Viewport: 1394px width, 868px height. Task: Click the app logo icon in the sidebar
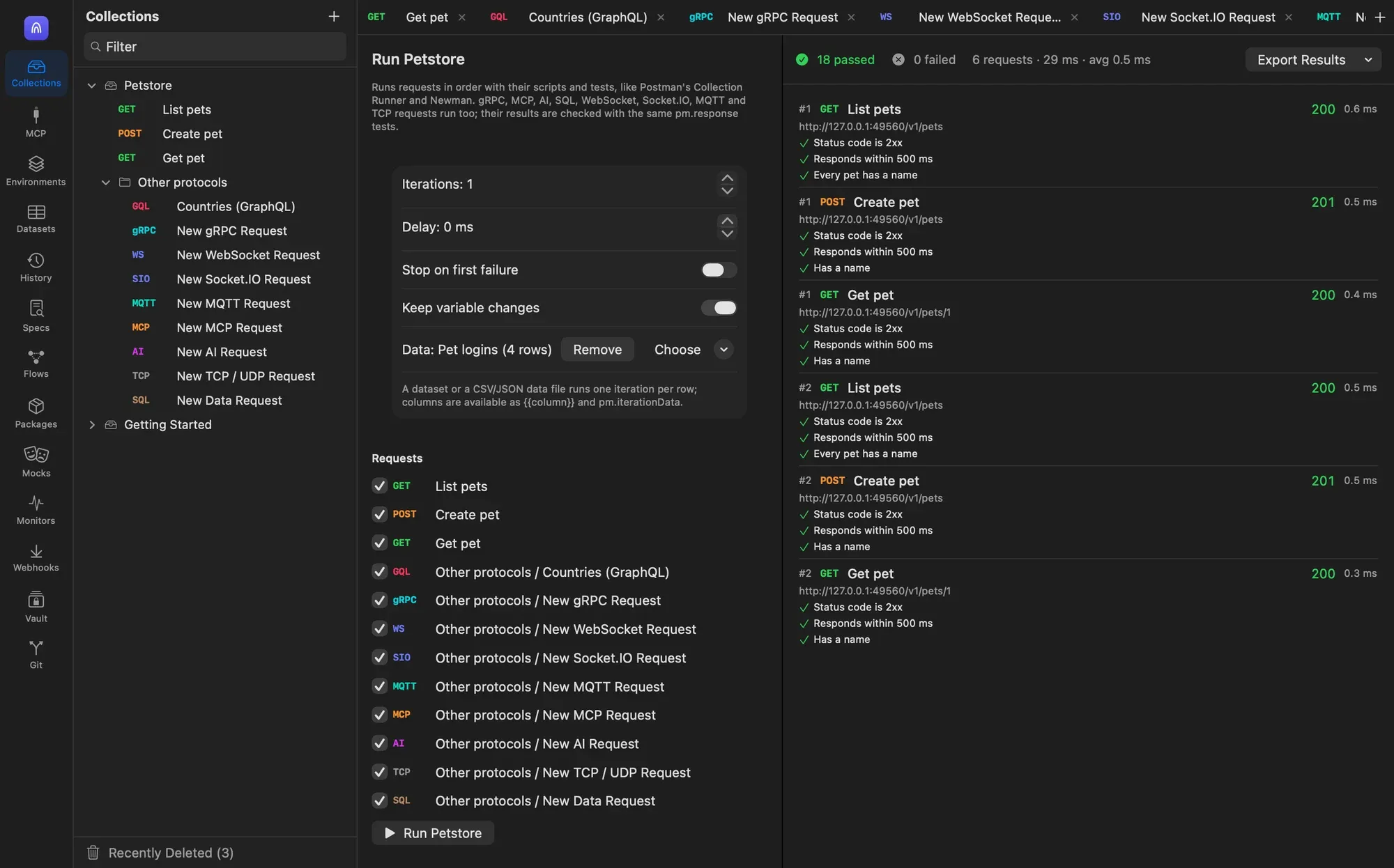click(36, 28)
